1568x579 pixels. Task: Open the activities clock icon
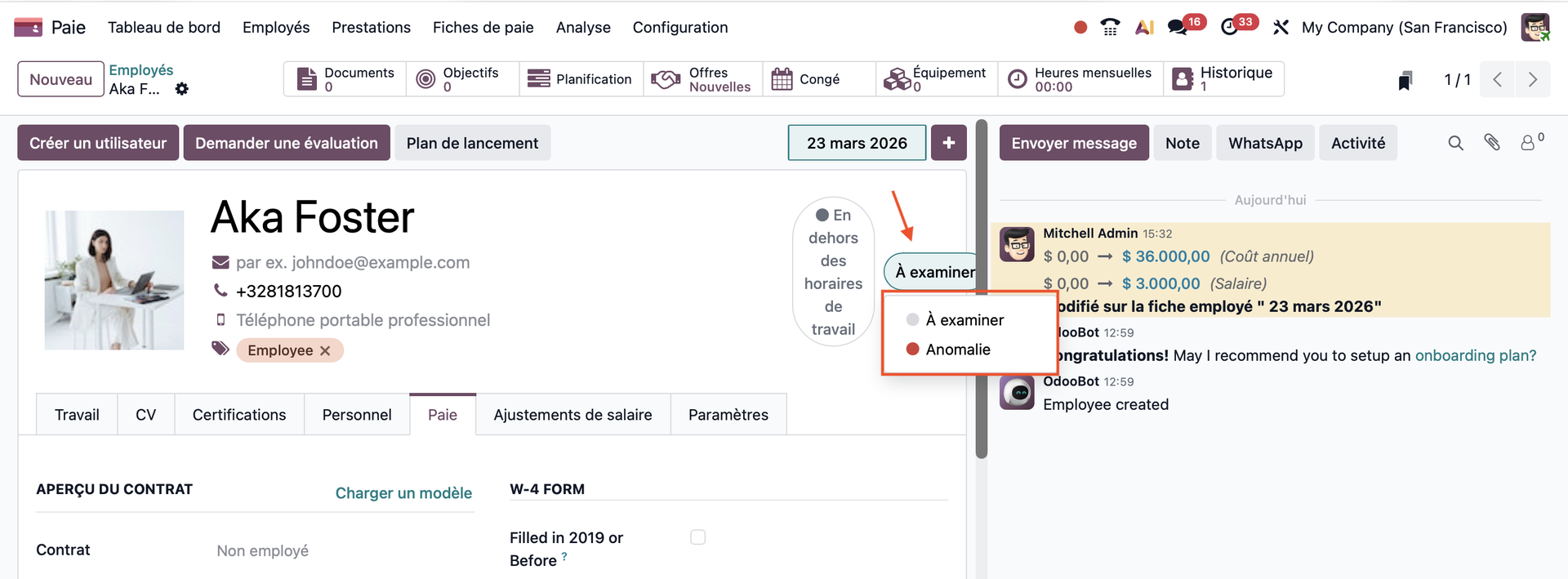point(1229,27)
